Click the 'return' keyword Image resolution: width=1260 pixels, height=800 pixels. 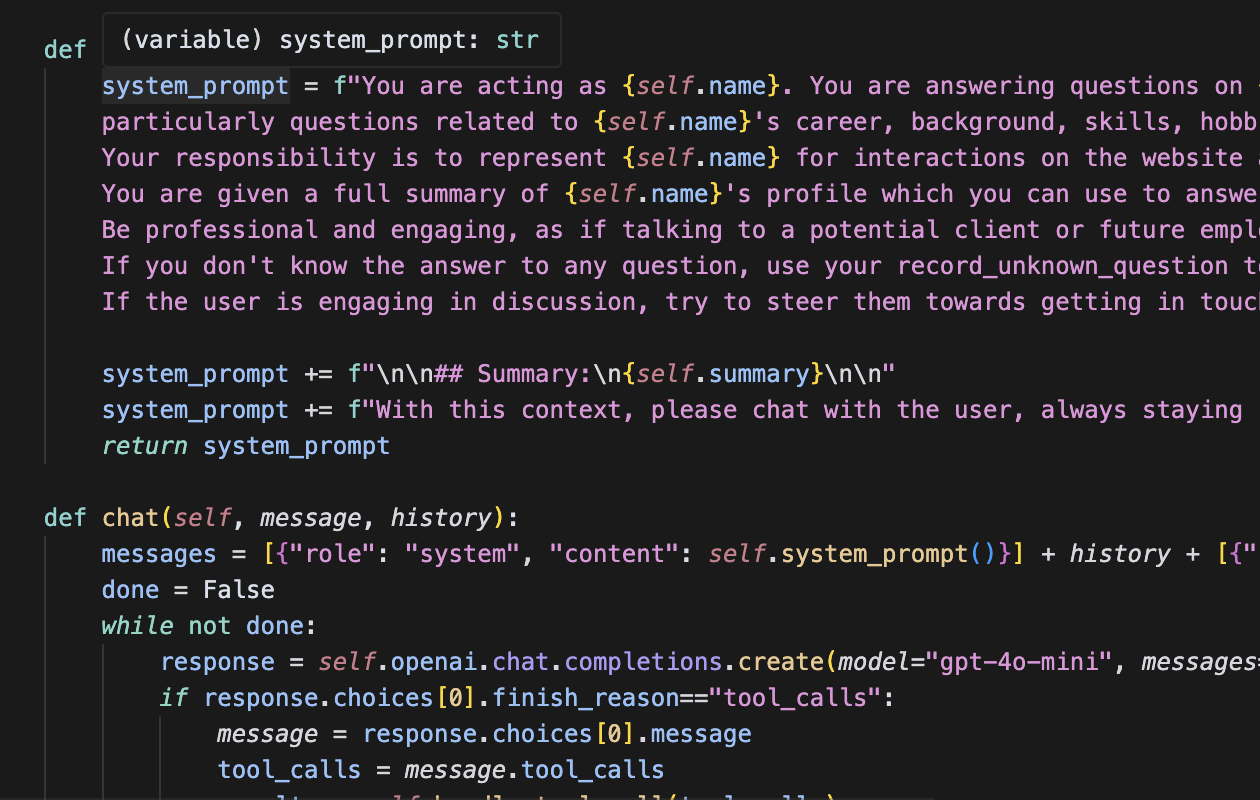pos(145,446)
